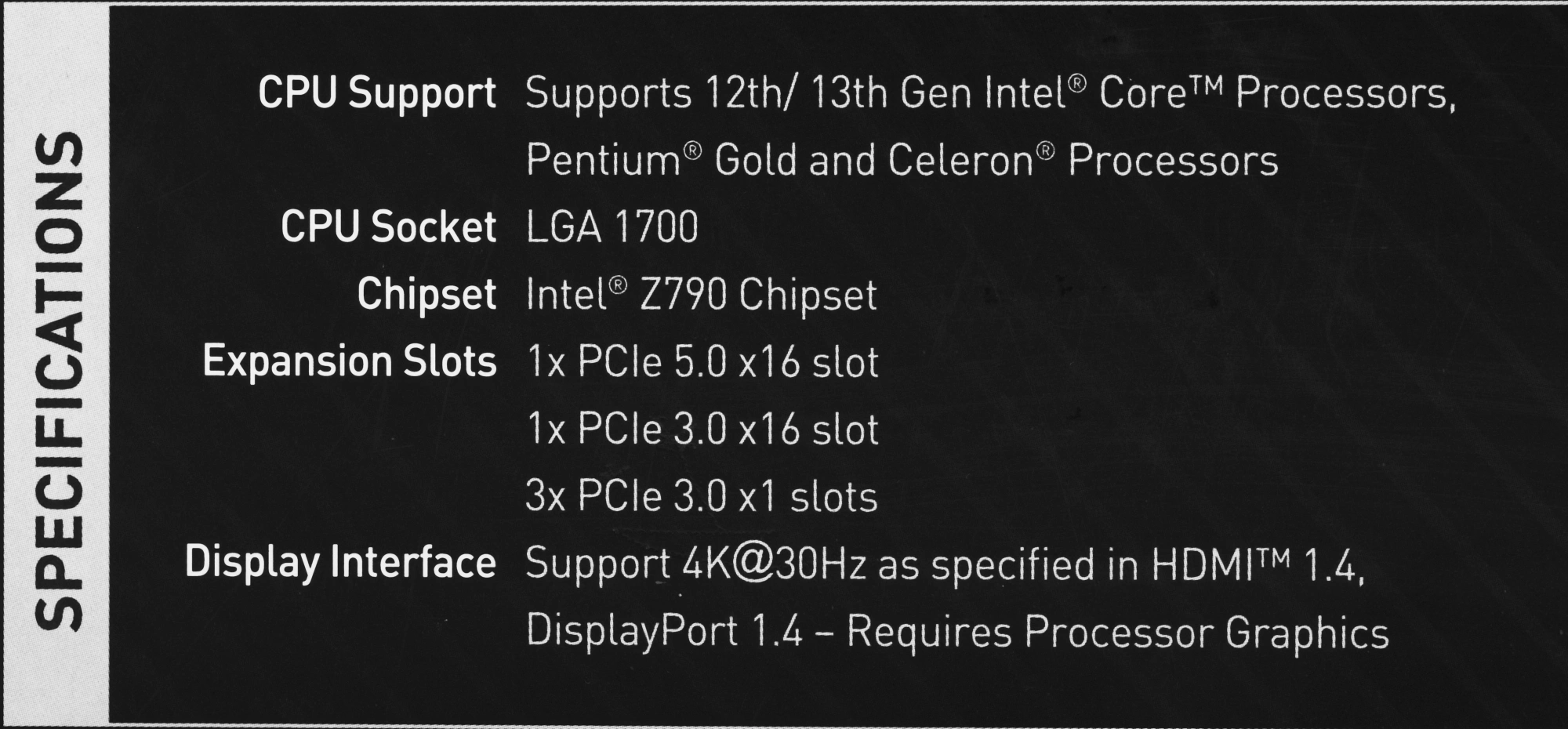Viewport: 1568px width, 729px height.
Task: Click the registered symbol after Celeron
Action: 1046,150
